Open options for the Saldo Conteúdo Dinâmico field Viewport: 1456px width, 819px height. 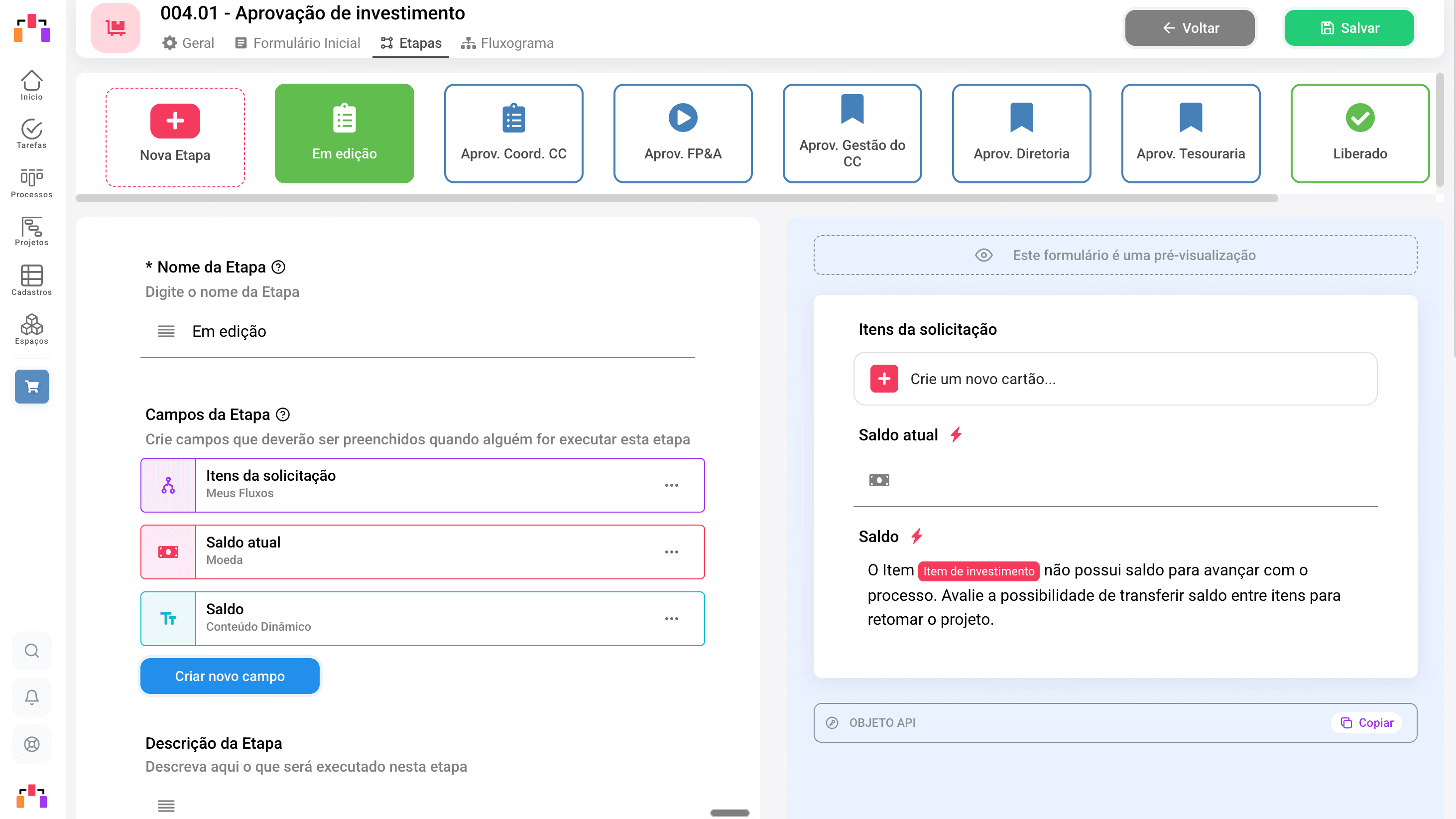(x=671, y=619)
